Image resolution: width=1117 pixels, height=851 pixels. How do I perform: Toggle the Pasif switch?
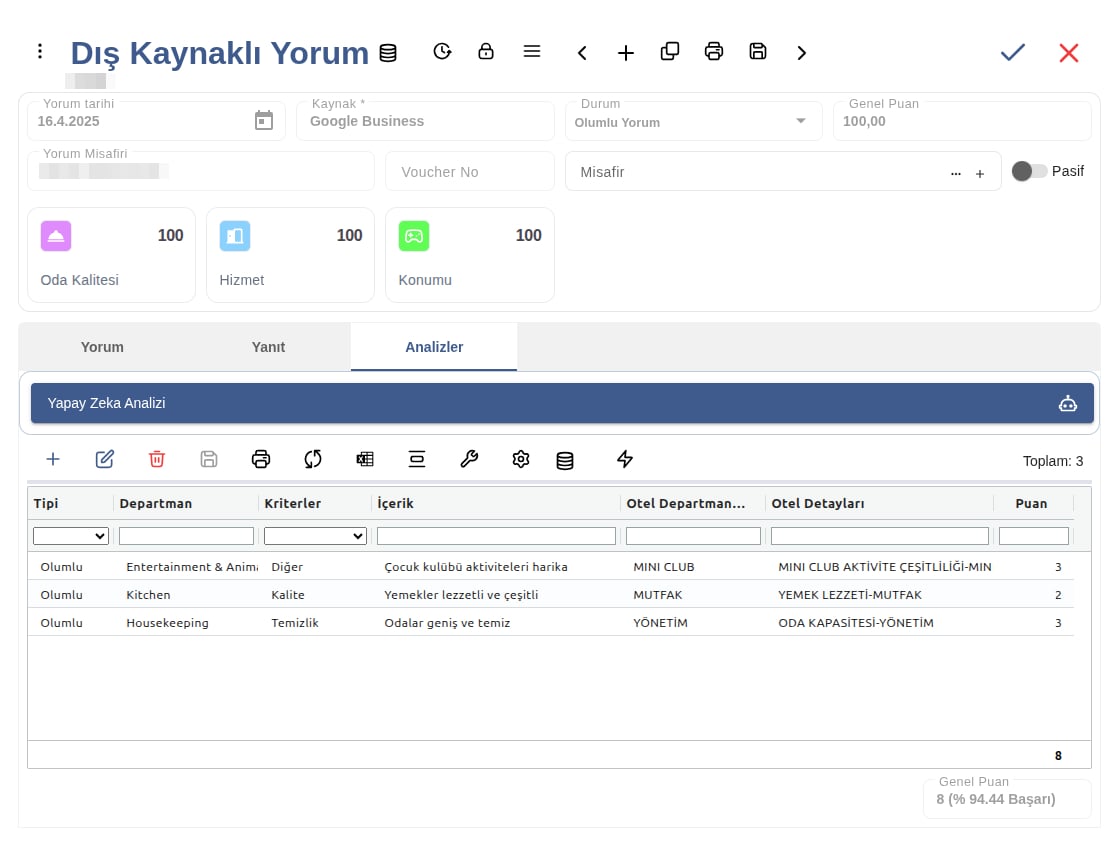click(x=1029, y=171)
